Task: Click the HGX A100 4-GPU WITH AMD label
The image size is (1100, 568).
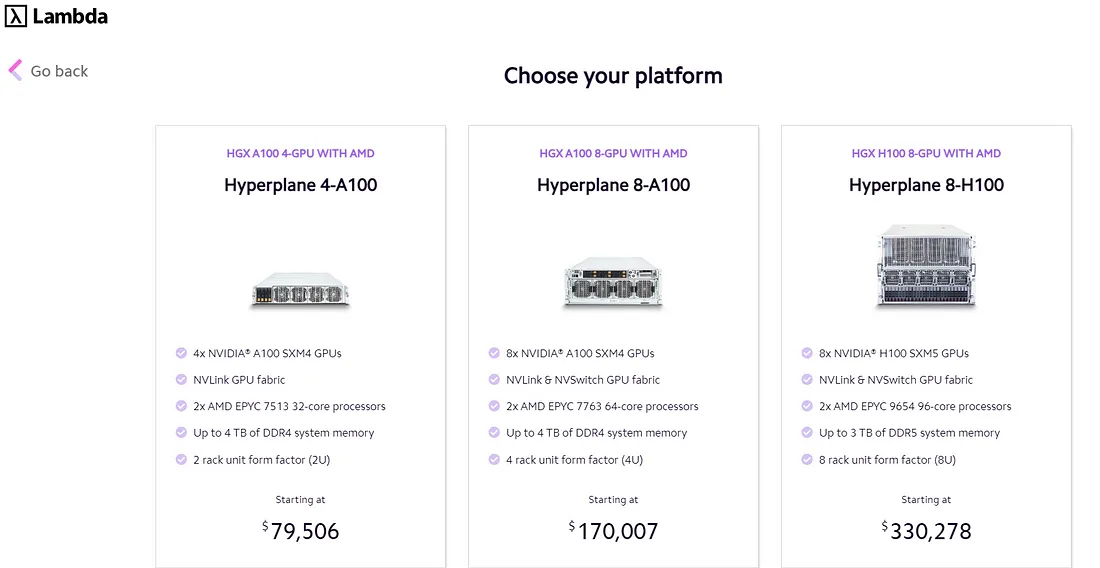Action: click(x=300, y=153)
